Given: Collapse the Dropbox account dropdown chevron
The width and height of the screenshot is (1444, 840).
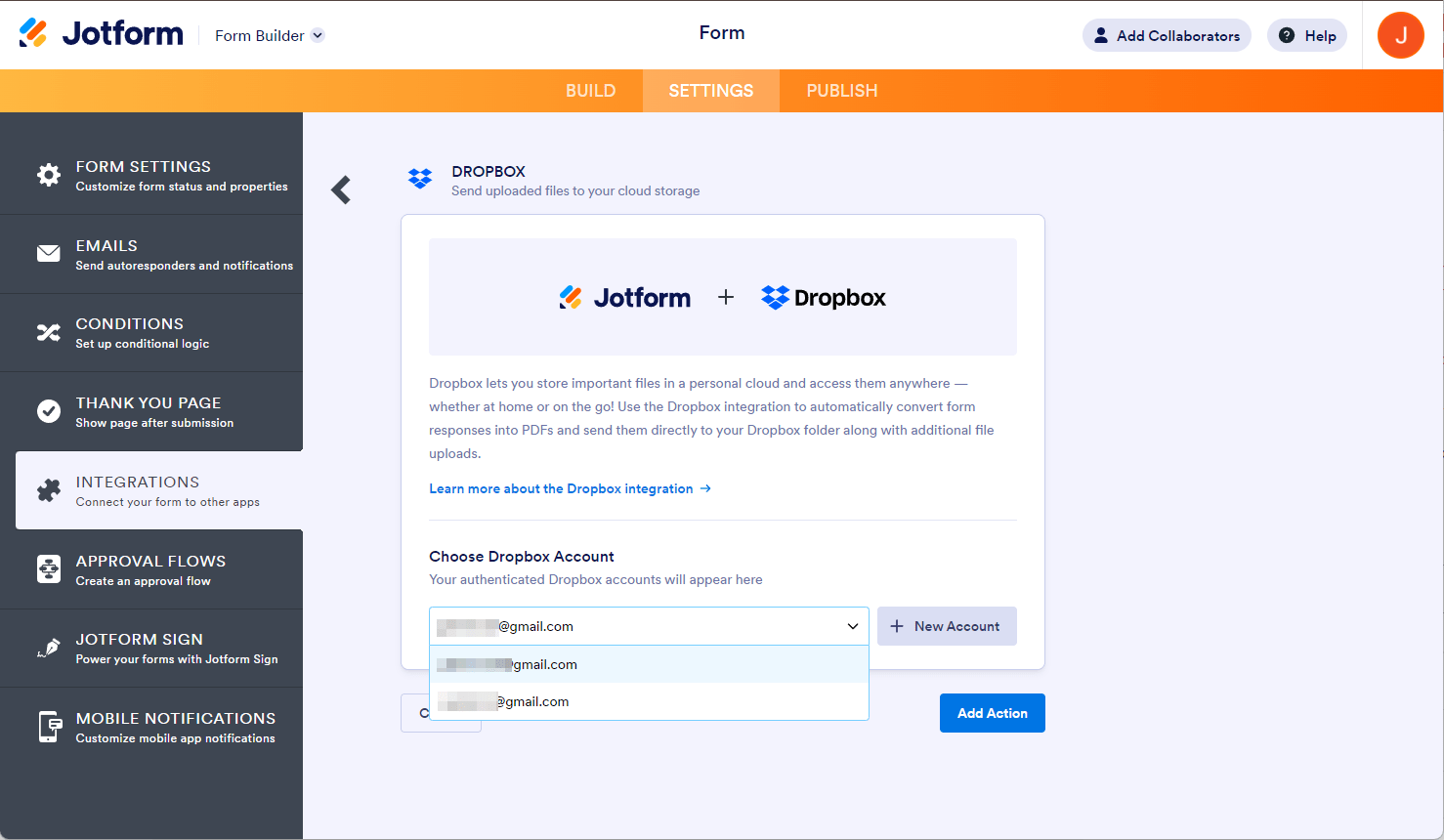Looking at the screenshot, I should click(x=852, y=626).
